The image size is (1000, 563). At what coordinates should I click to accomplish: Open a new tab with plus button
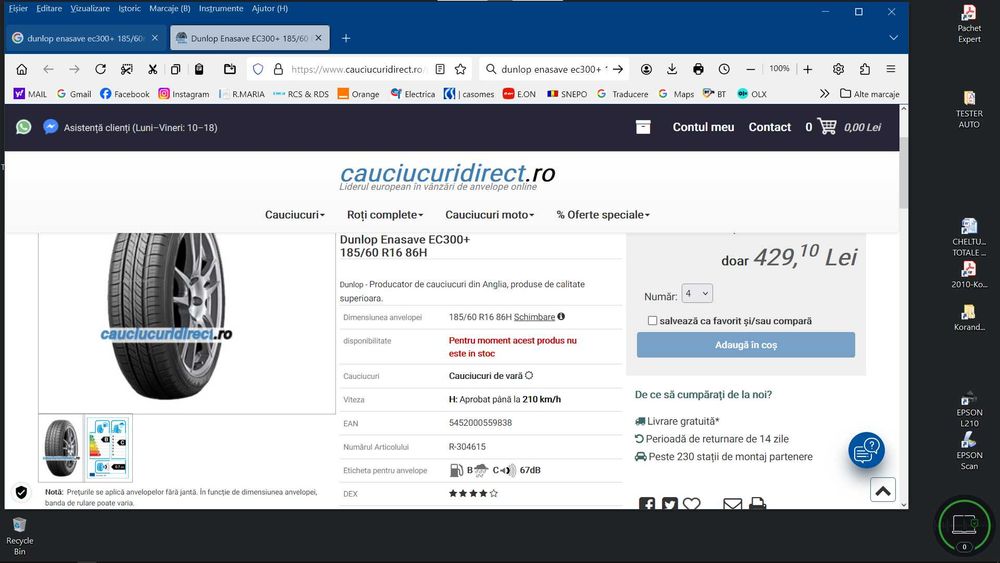346,38
